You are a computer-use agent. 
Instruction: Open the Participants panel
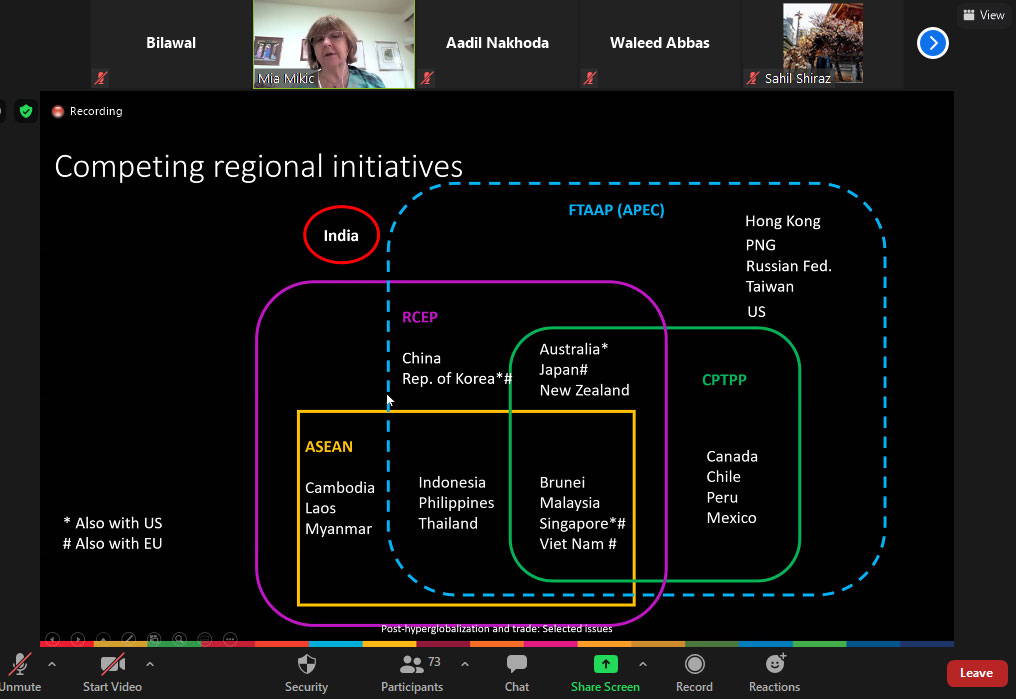point(411,672)
